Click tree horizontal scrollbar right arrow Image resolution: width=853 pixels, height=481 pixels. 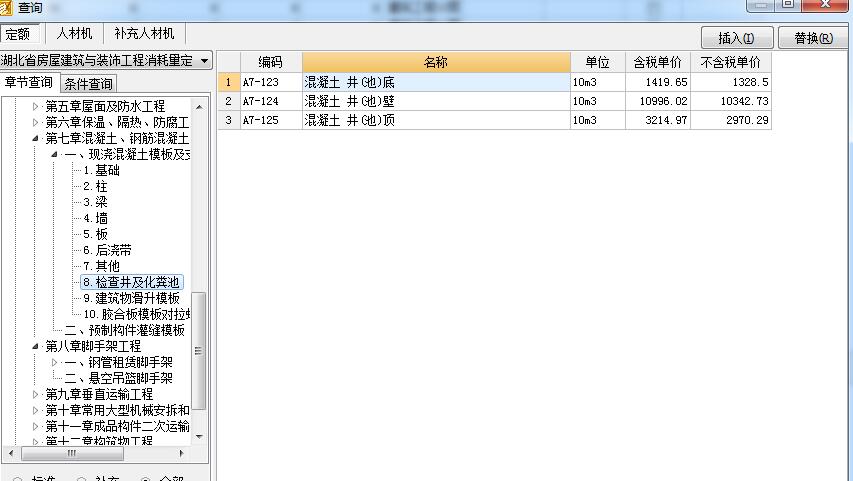(181, 453)
